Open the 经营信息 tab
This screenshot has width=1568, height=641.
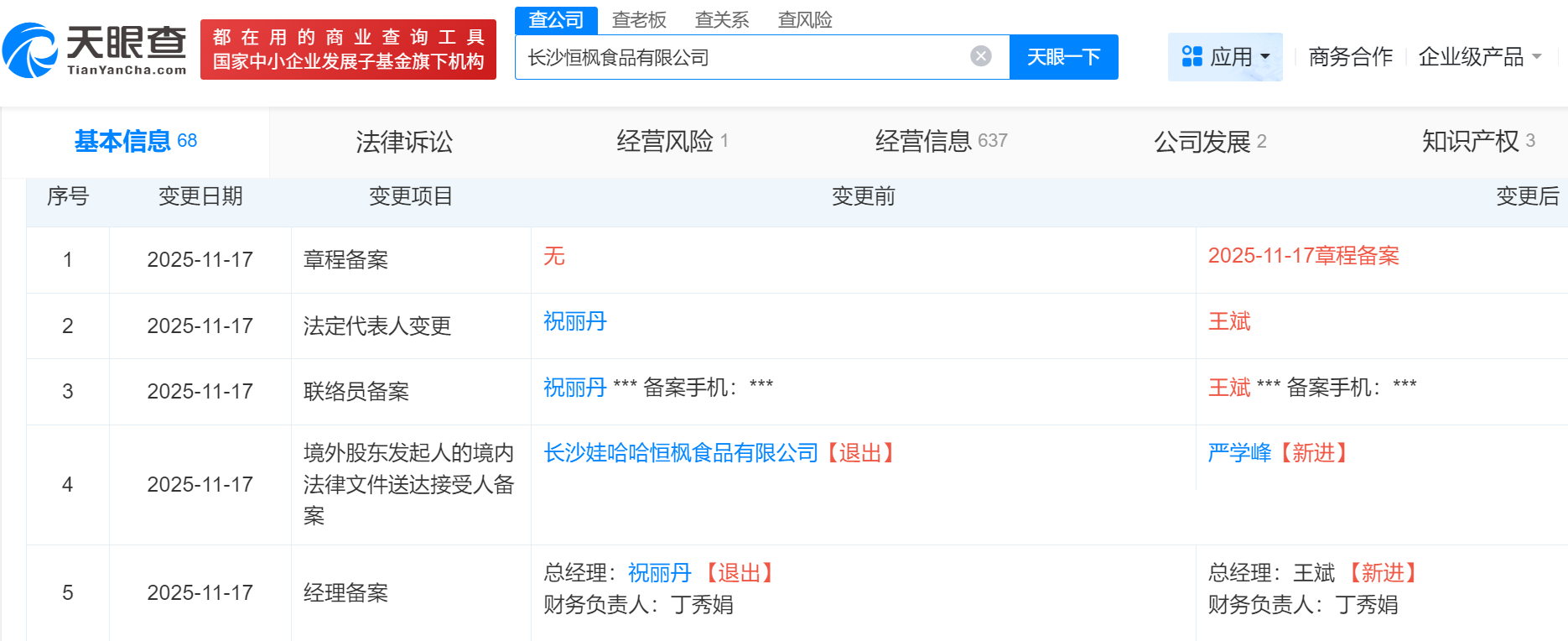[x=941, y=141]
